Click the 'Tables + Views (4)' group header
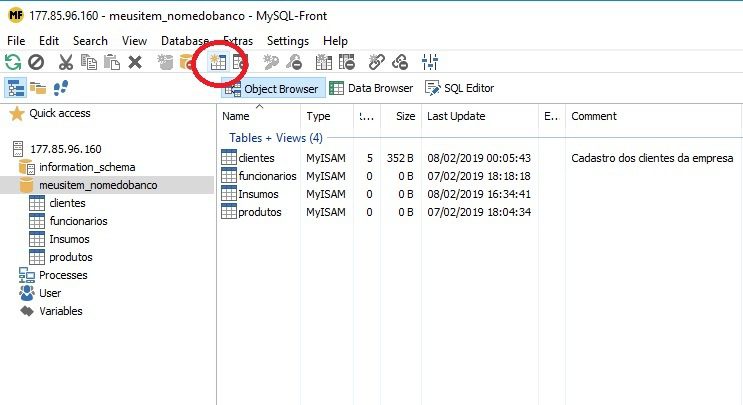The image size is (743, 405). (276, 138)
